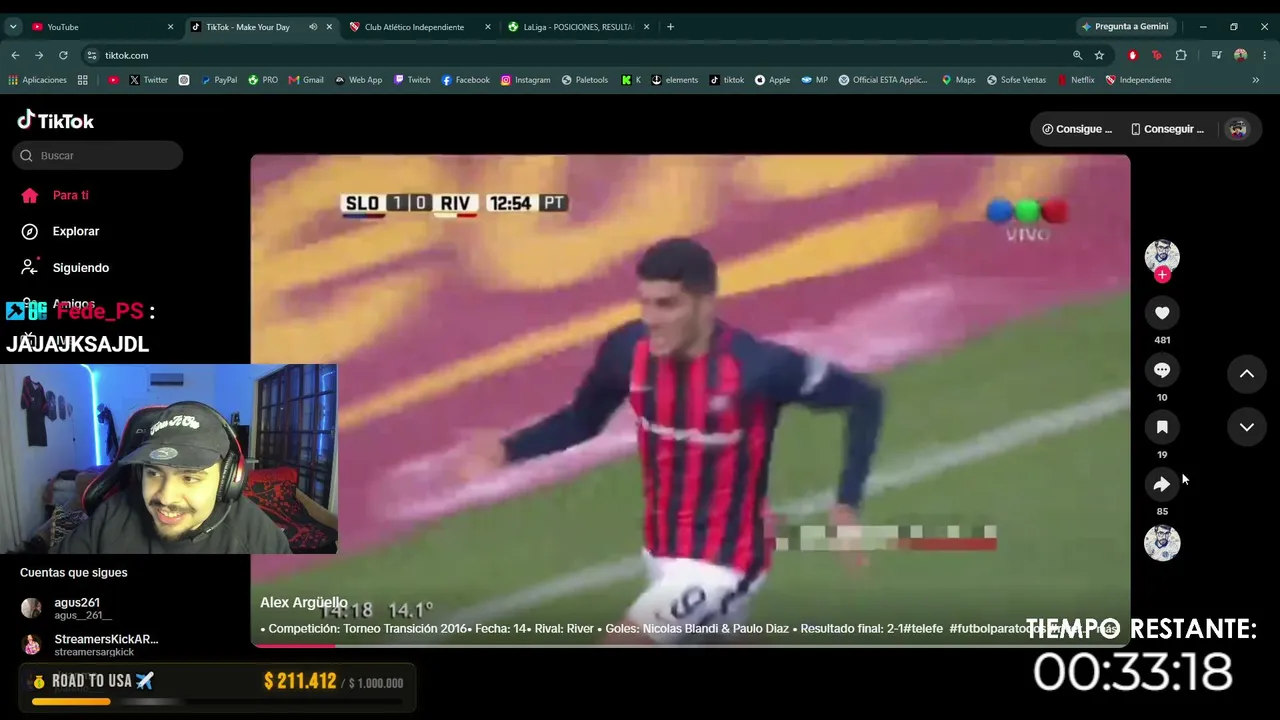Open the Facebook bookmark
The image size is (1280, 720).
[x=465, y=80]
